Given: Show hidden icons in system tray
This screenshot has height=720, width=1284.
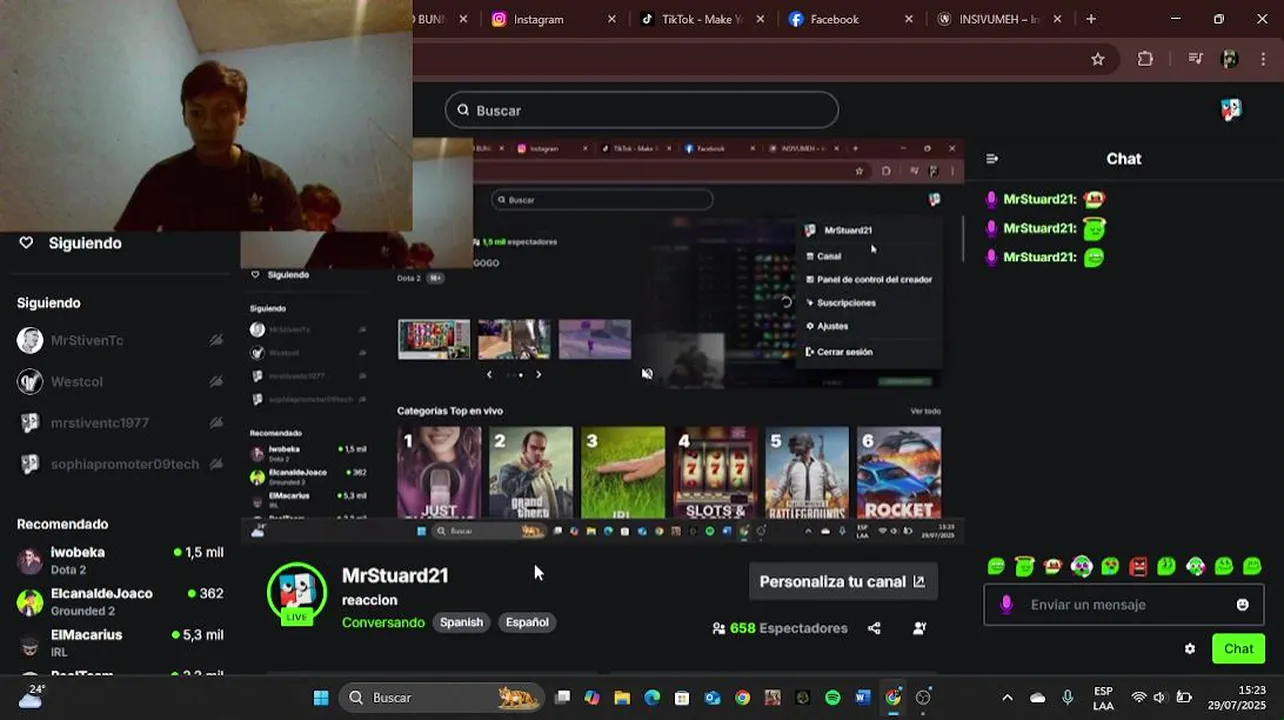Looking at the screenshot, I should [x=1007, y=698].
